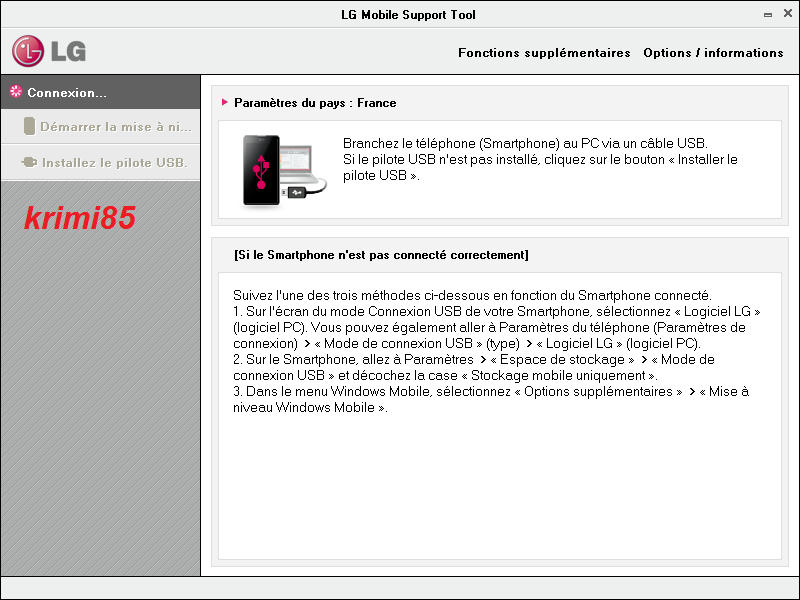800x600 pixels.
Task: Click the USB plug icon beside Installez
Action: [29, 162]
